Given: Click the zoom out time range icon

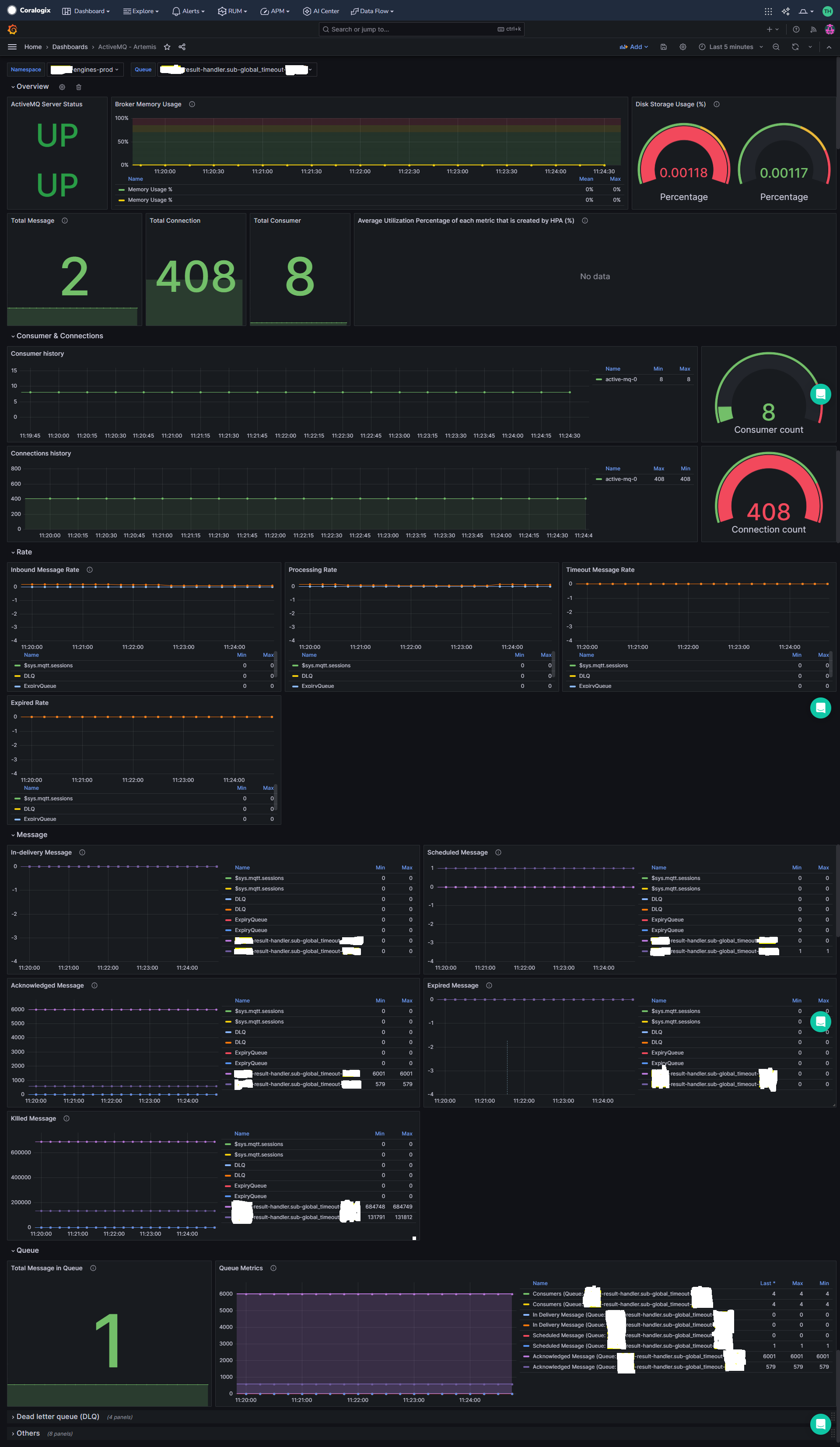Looking at the screenshot, I should (x=776, y=47).
